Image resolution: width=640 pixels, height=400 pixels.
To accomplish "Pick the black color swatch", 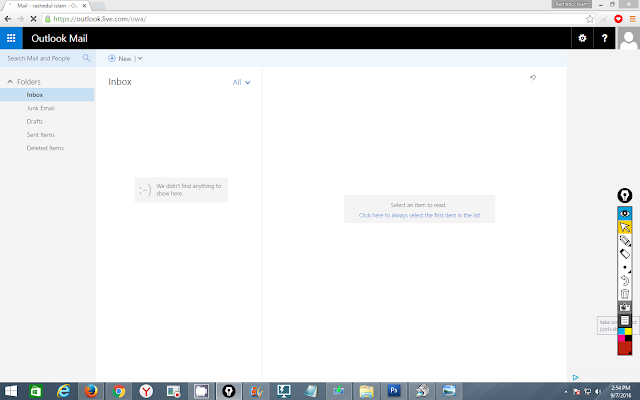I will tap(628, 338).
